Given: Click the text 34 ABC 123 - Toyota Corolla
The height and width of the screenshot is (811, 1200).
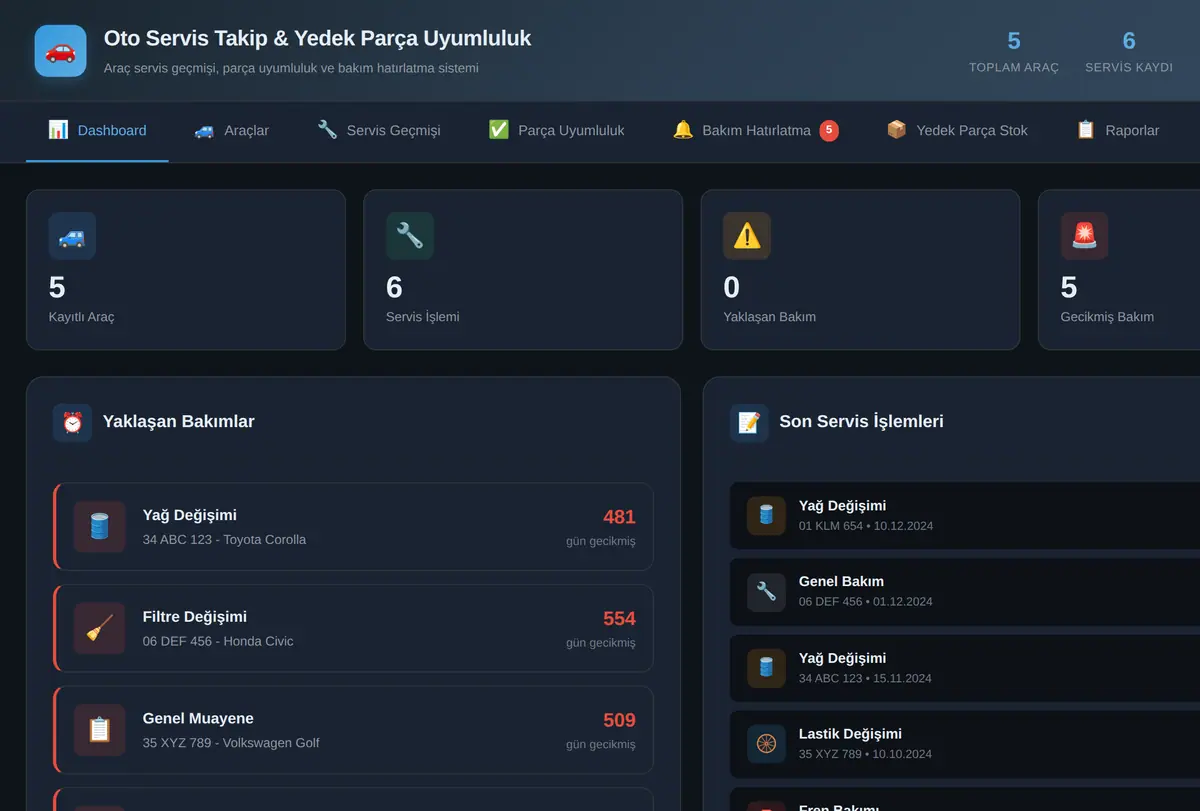Looking at the screenshot, I should [224, 540].
